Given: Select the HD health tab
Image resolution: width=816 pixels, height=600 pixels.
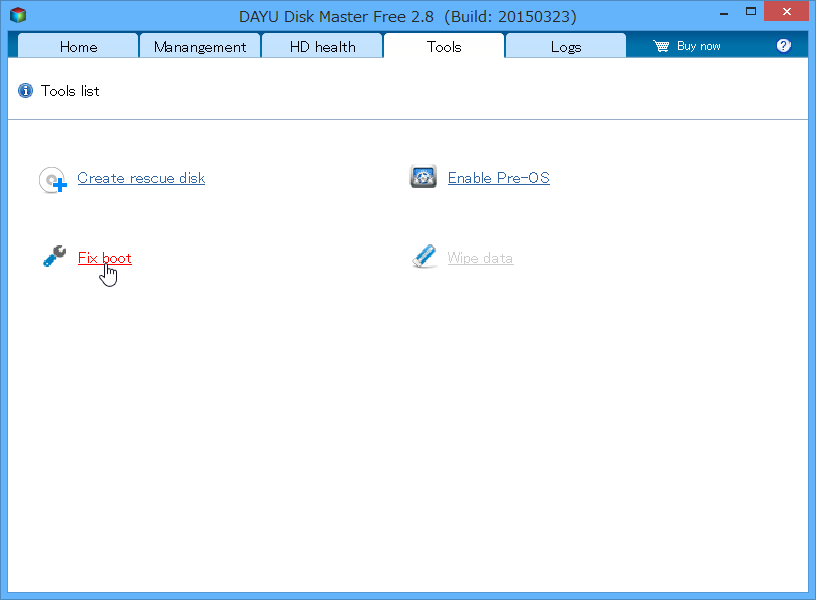Looking at the screenshot, I should (321, 46).
